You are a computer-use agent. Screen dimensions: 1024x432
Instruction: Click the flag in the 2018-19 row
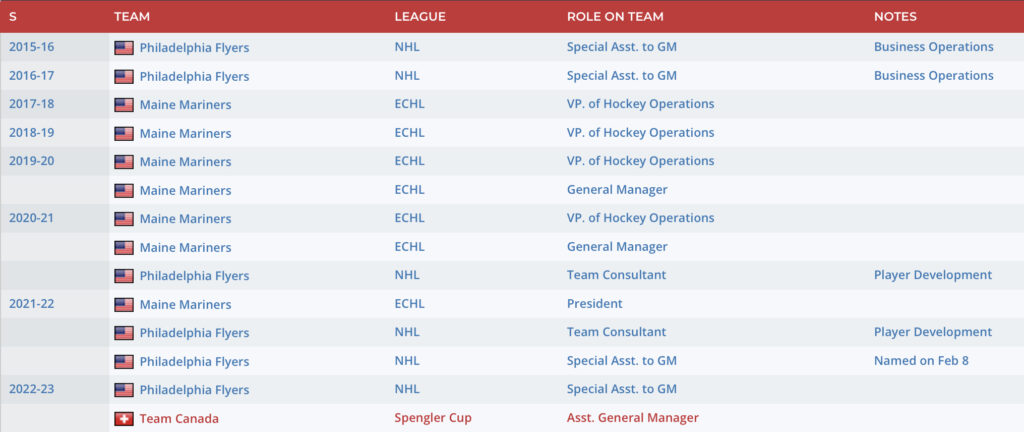coord(124,133)
